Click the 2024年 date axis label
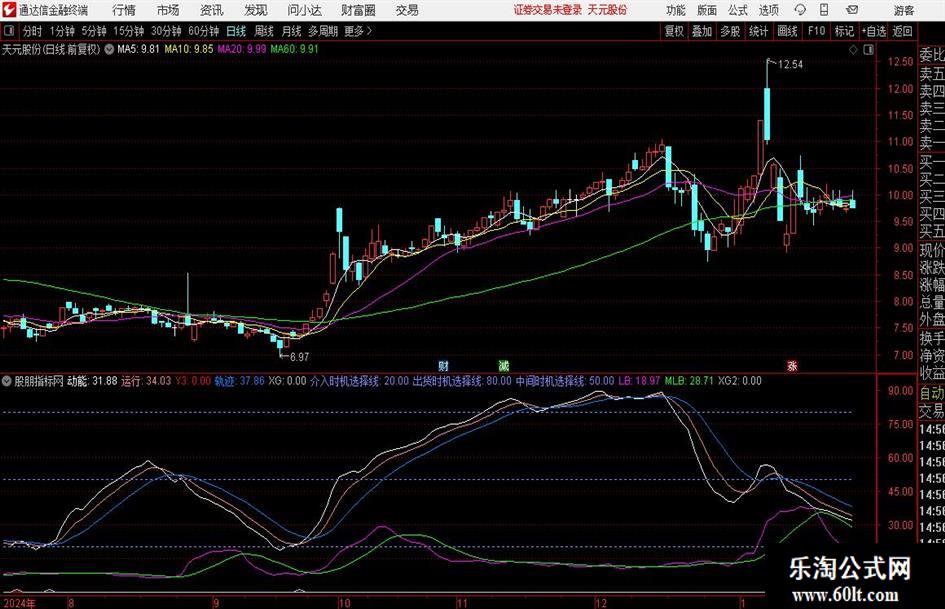Viewport: 945px width, 609px height. pos(19,602)
